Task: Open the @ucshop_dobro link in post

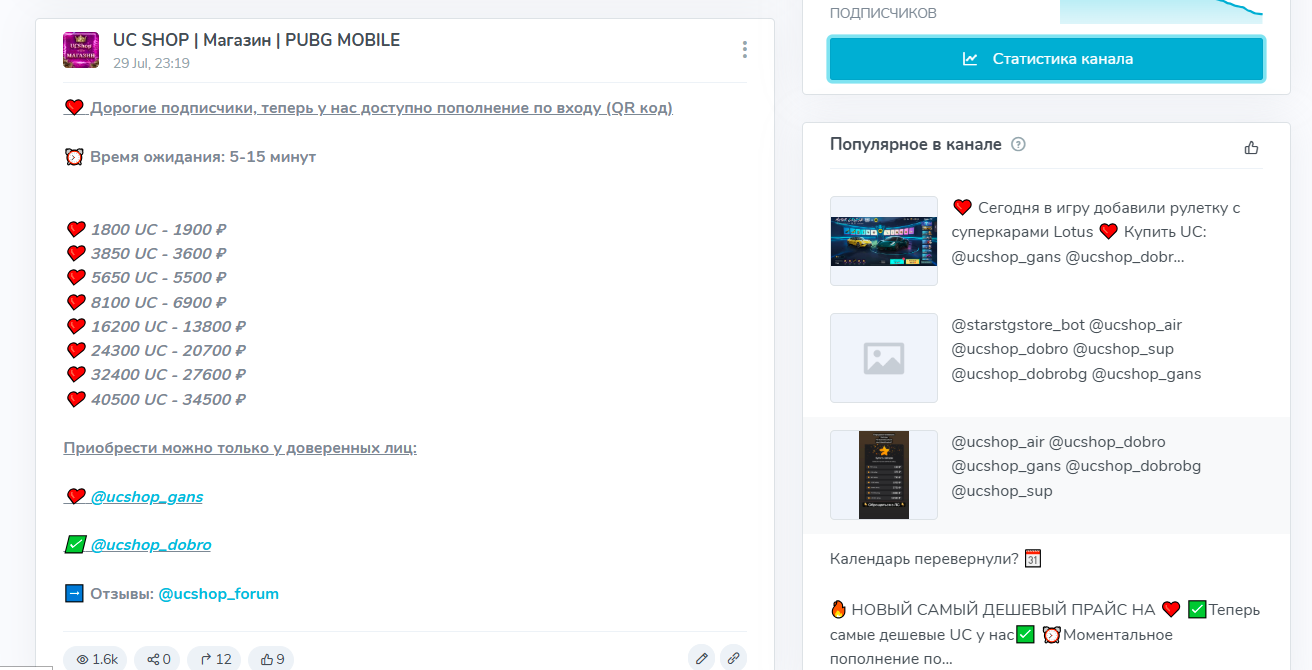Action: click(151, 545)
